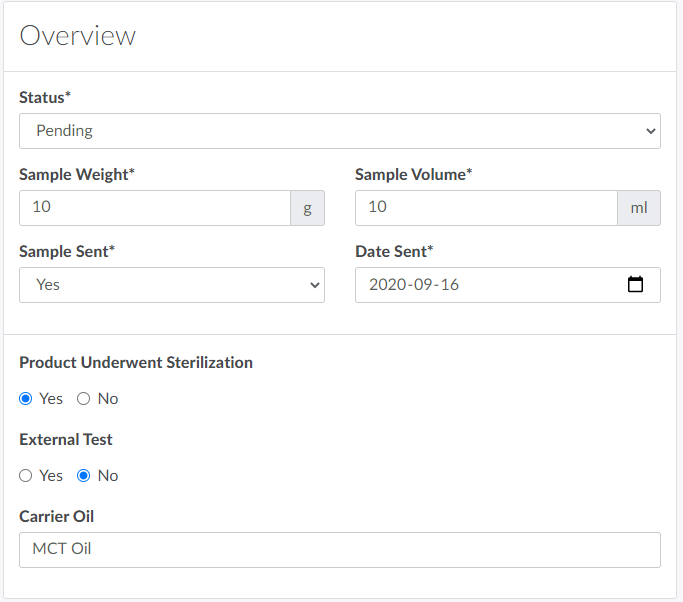Click the Overview section heading
This screenshot has width=683, height=602.
click(x=78, y=36)
